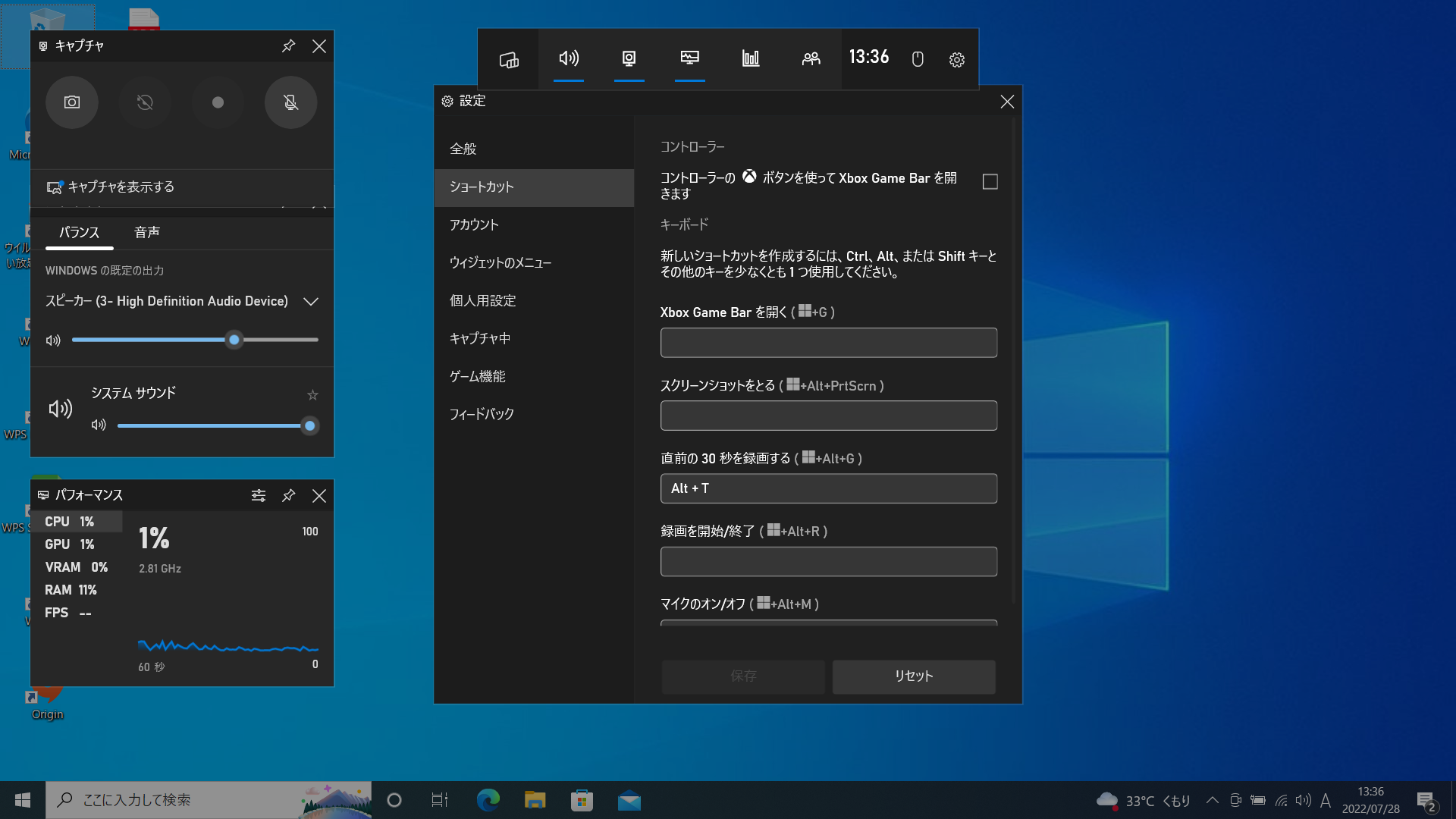Select ゲーム機能 in settings sidebar

(534, 377)
